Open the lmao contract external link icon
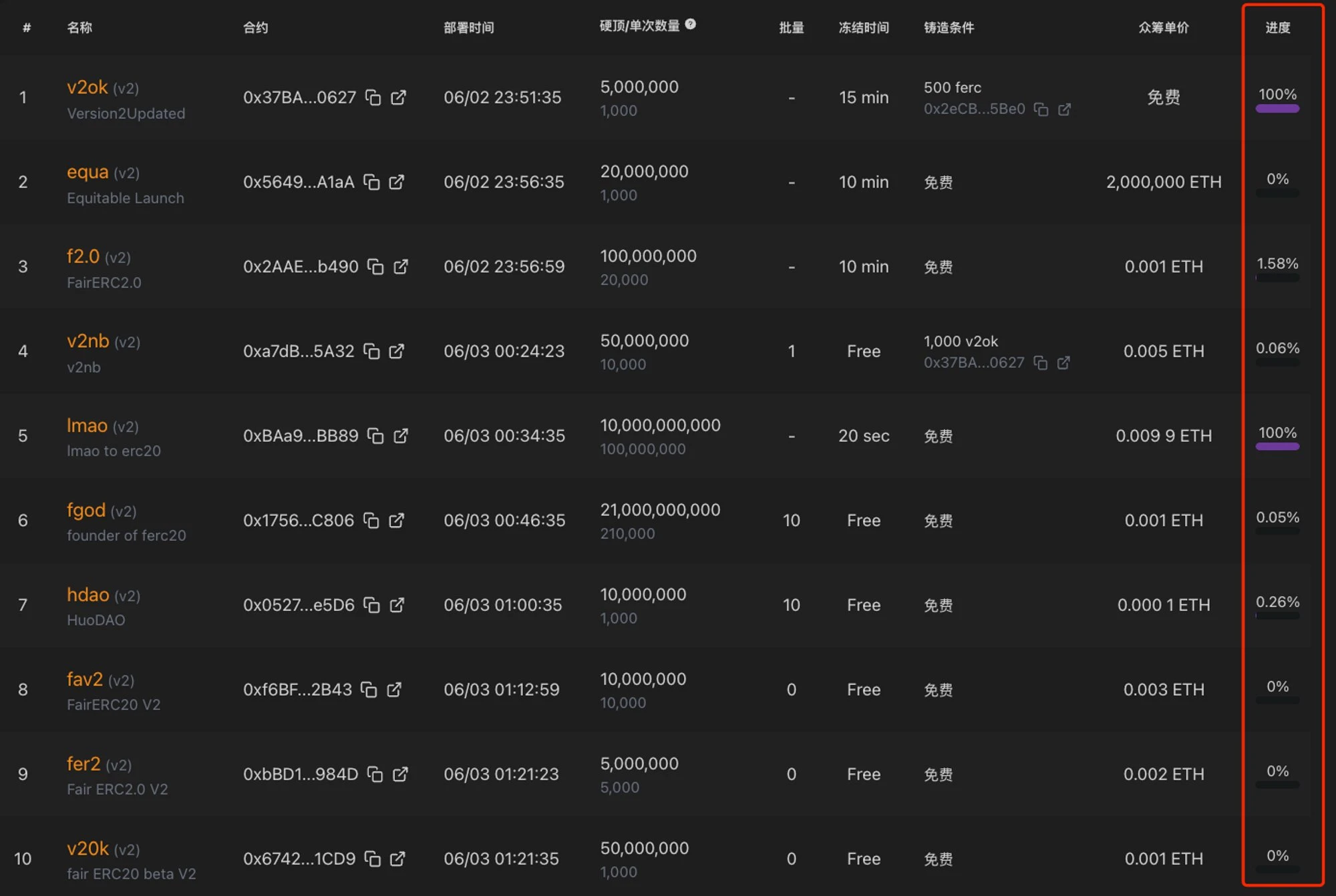 pos(401,436)
